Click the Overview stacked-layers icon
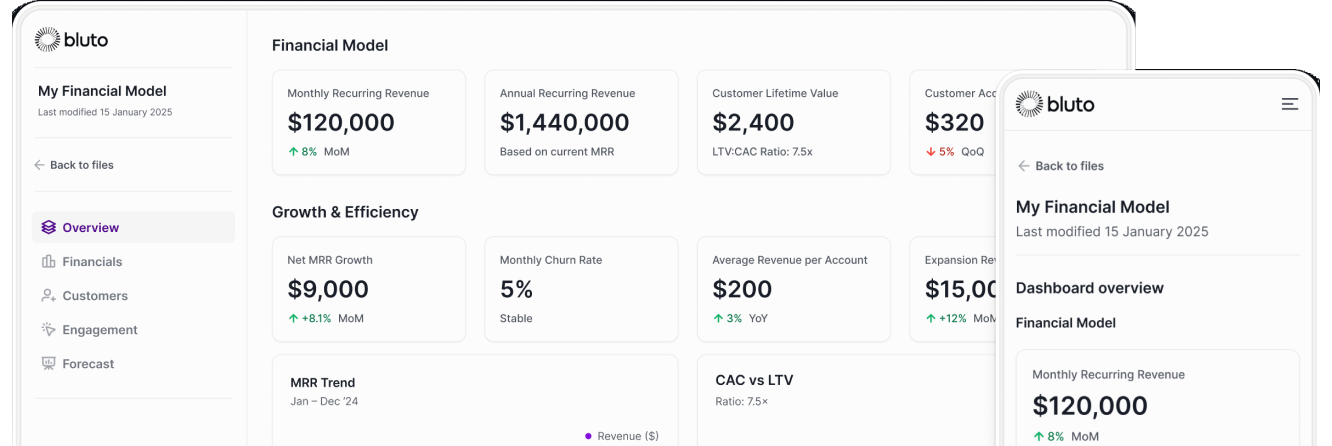1332x446 pixels. click(x=48, y=227)
